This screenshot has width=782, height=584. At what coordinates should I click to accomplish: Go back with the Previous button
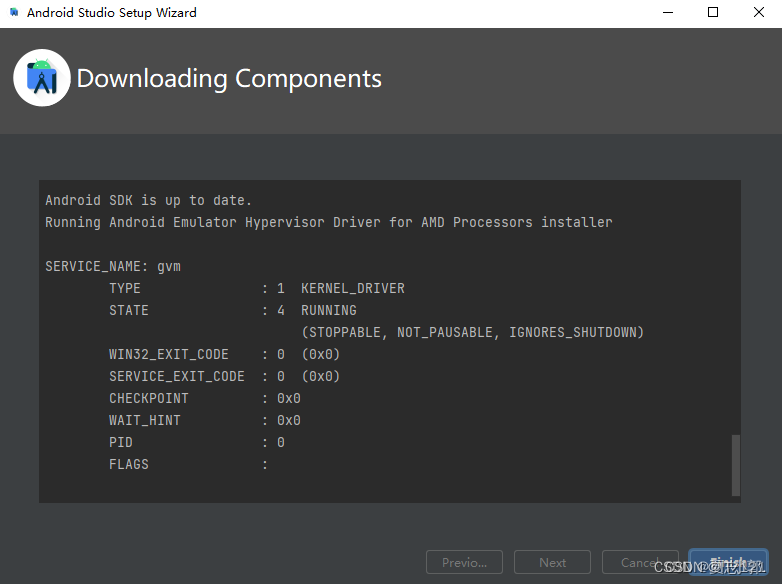pyautogui.click(x=464, y=563)
